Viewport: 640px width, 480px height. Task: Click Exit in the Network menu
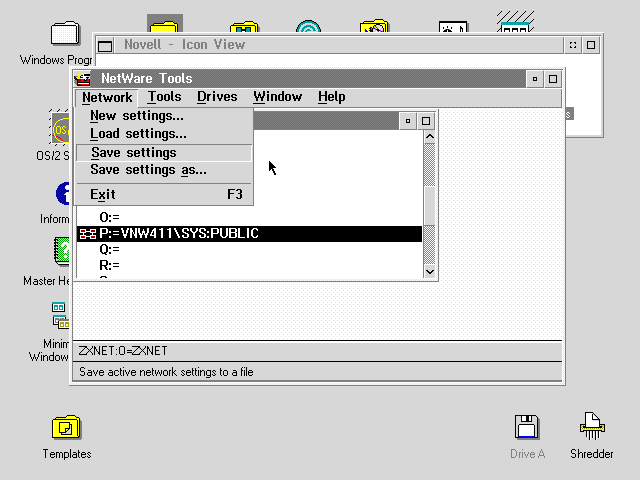click(x=164, y=194)
